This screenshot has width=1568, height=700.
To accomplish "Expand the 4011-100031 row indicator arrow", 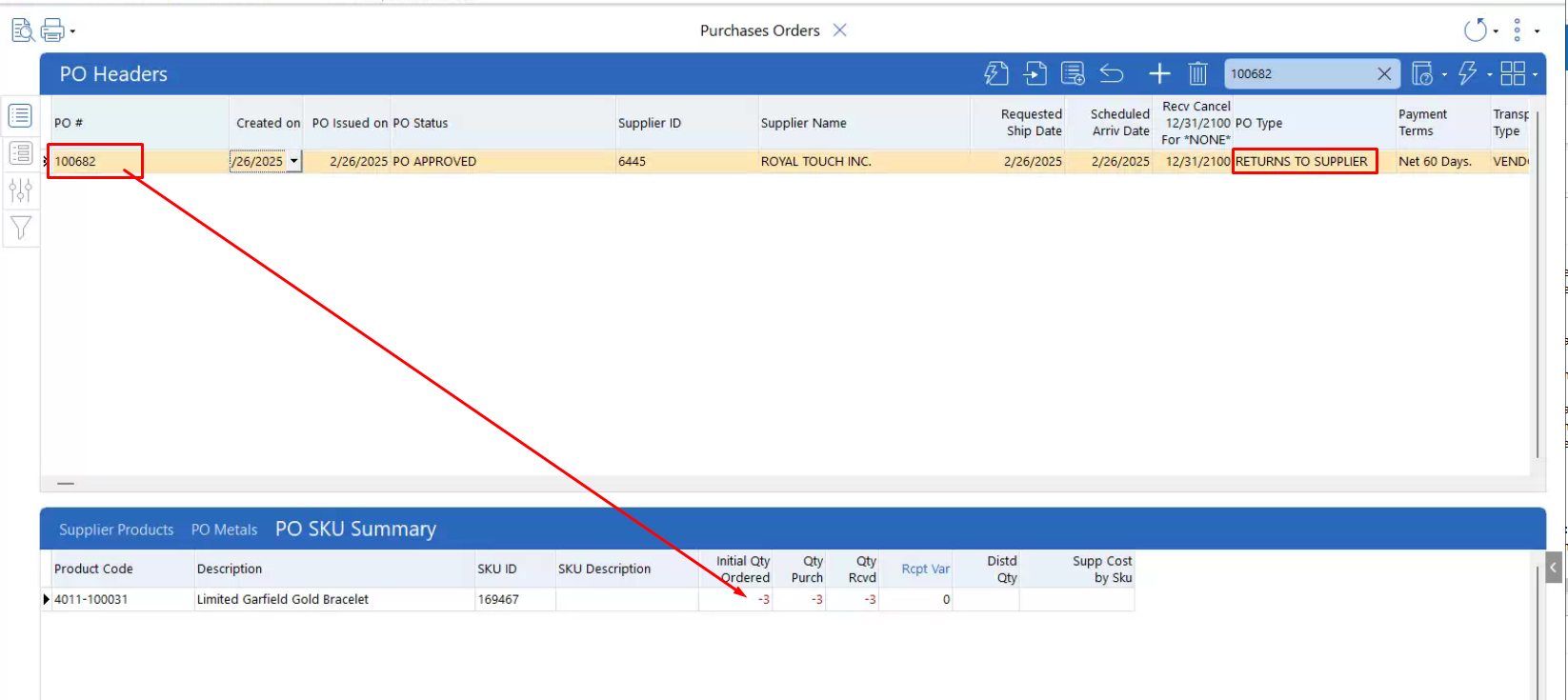I will (x=46, y=599).
